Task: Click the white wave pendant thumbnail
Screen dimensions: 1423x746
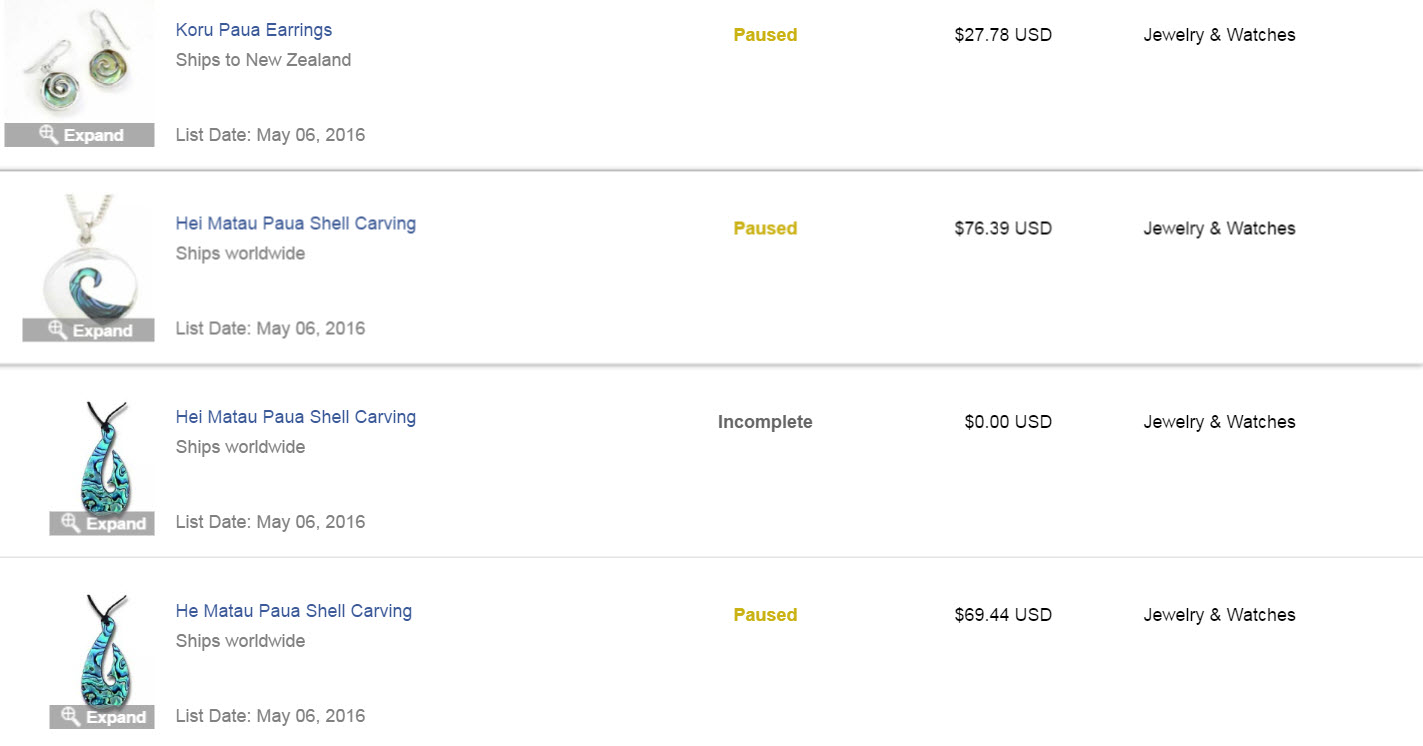Action: [90, 260]
